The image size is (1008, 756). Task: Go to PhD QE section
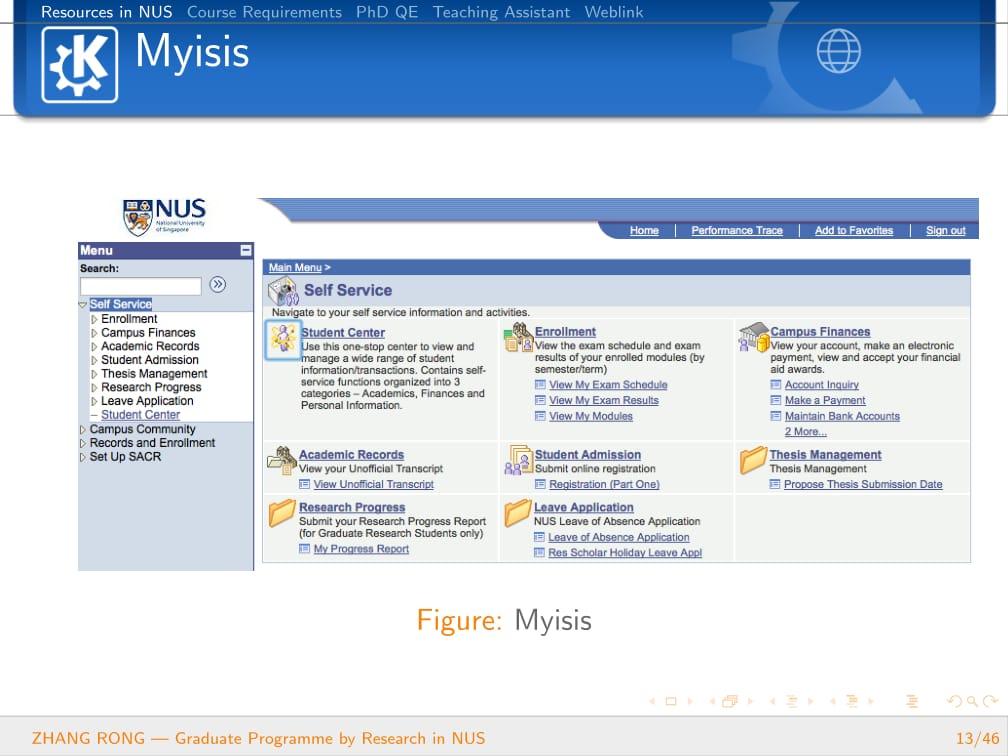click(387, 12)
